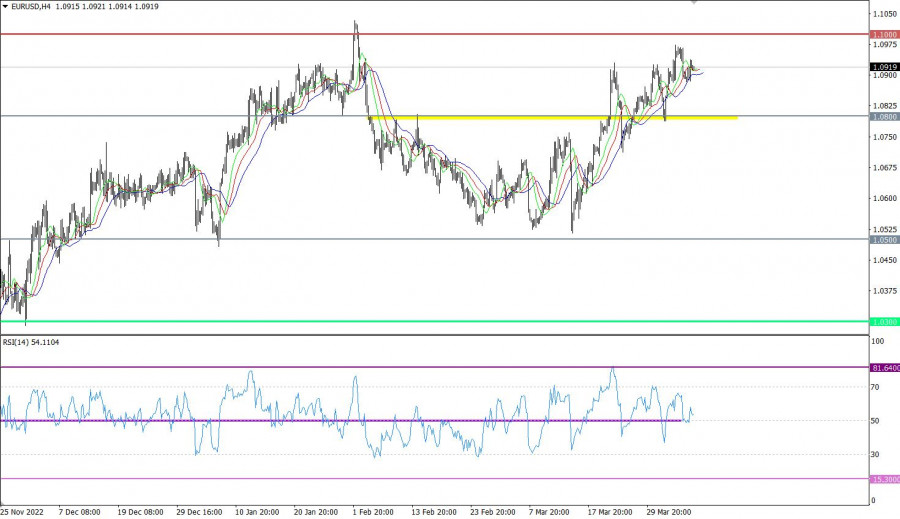Click the green 1.0300 price level tag
900x519 pixels.
884,322
